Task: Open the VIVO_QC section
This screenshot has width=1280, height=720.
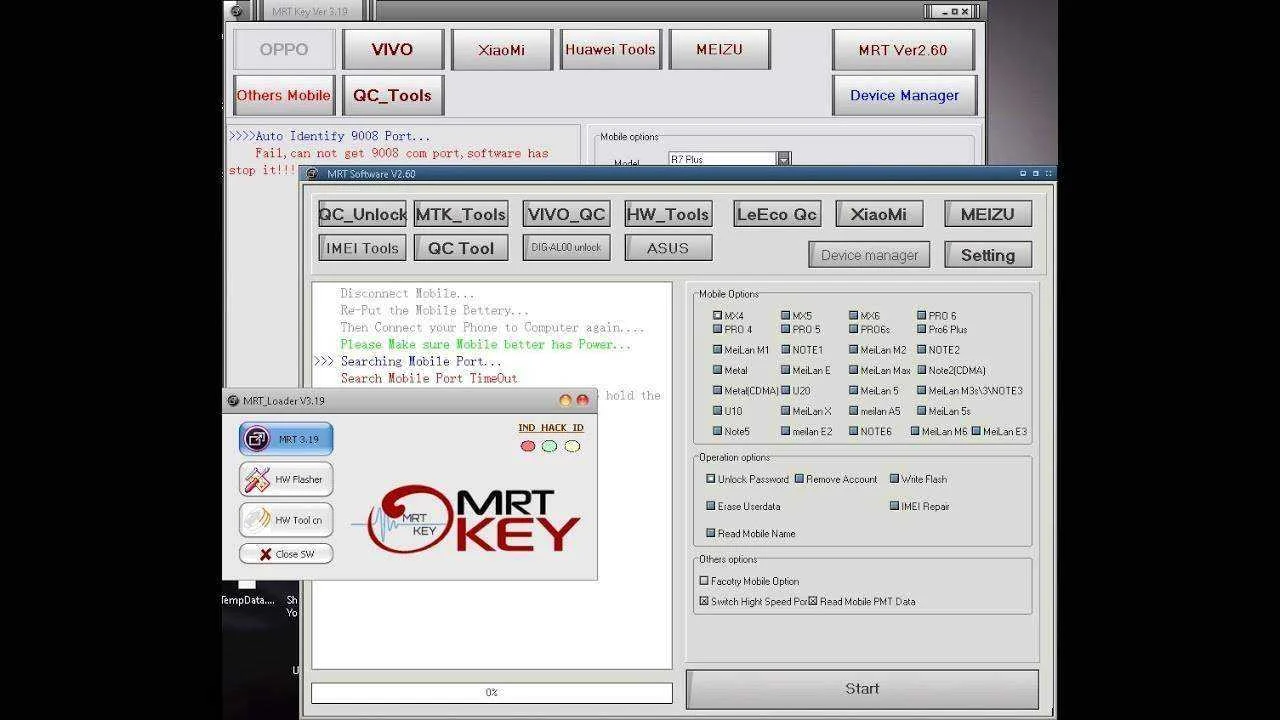Action: tap(566, 214)
